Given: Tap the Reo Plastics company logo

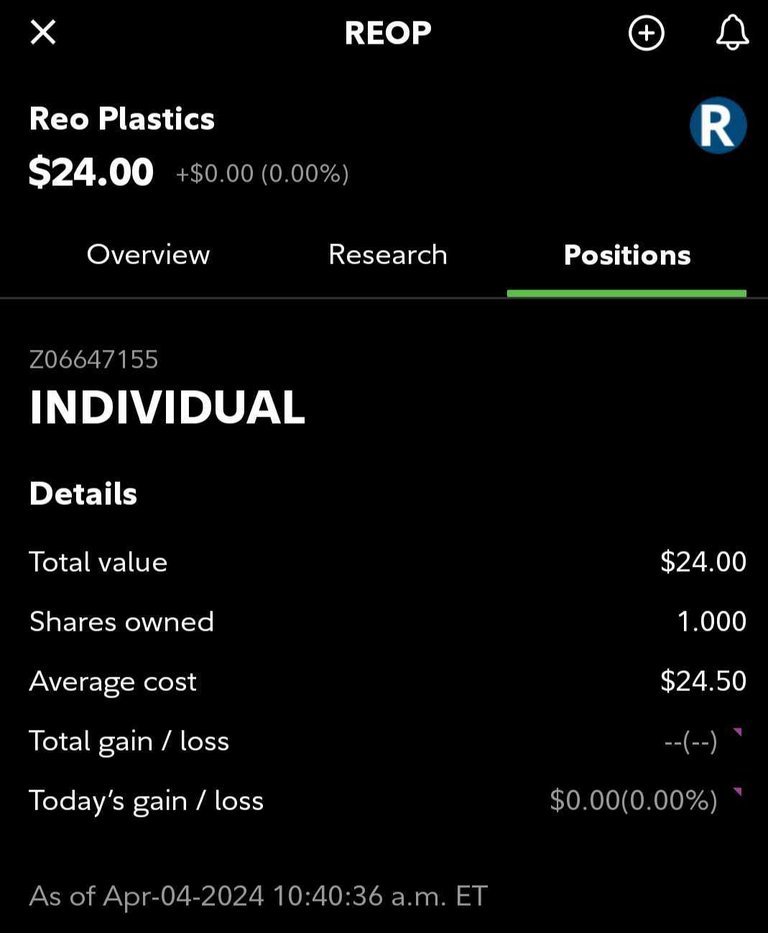Looking at the screenshot, I should [x=718, y=125].
